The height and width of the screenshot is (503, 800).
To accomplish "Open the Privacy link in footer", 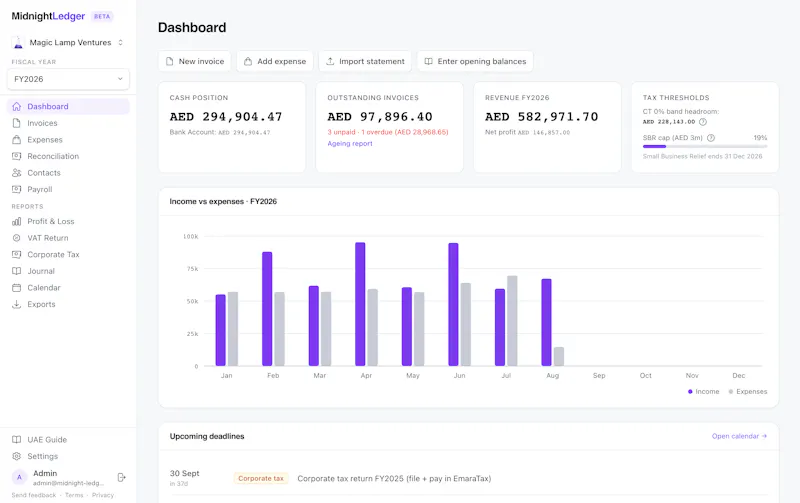I will pos(103,495).
